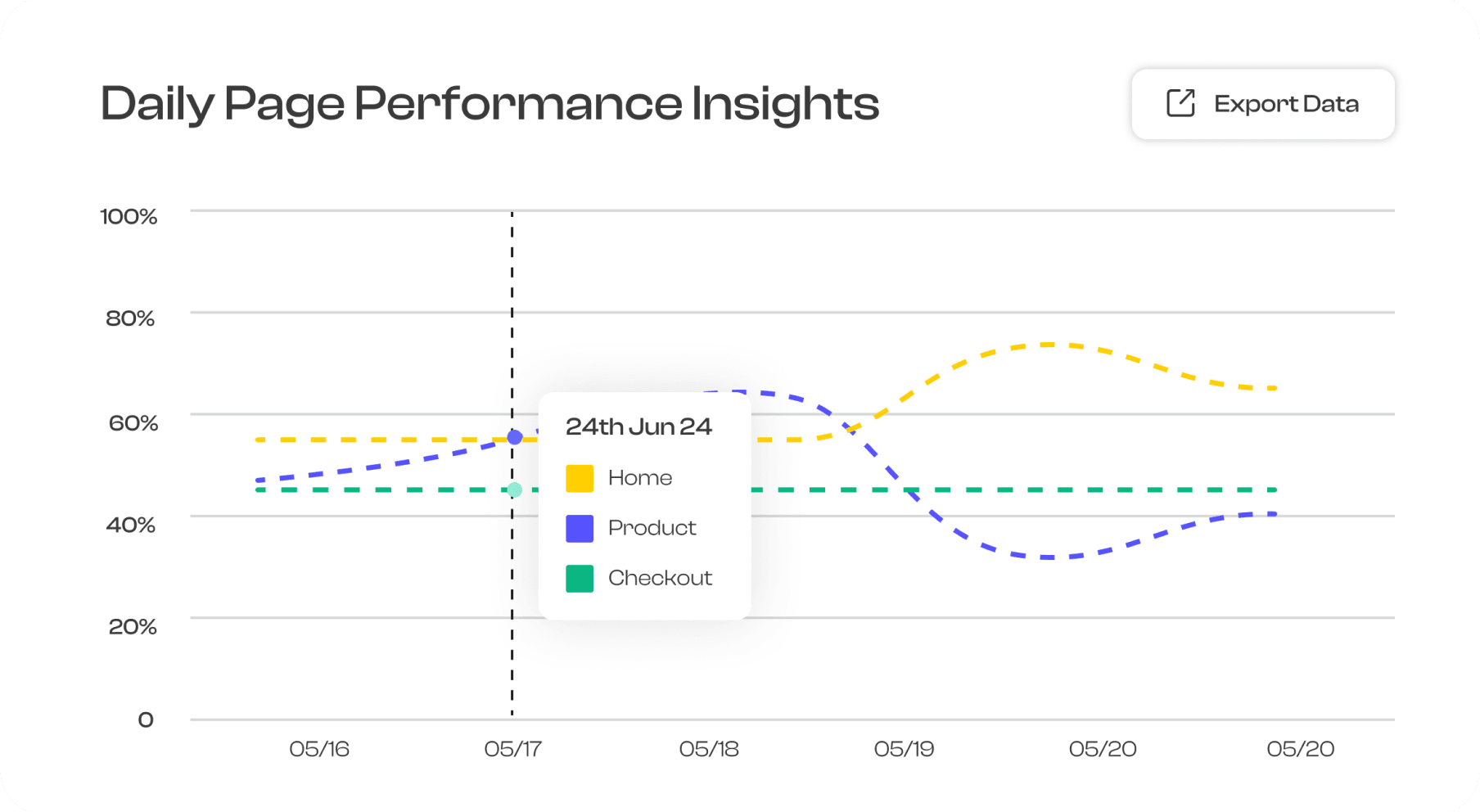This screenshot has width=1480, height=812.
Task: Click the 05/19 x-axis date label
Action: (904, 749)
